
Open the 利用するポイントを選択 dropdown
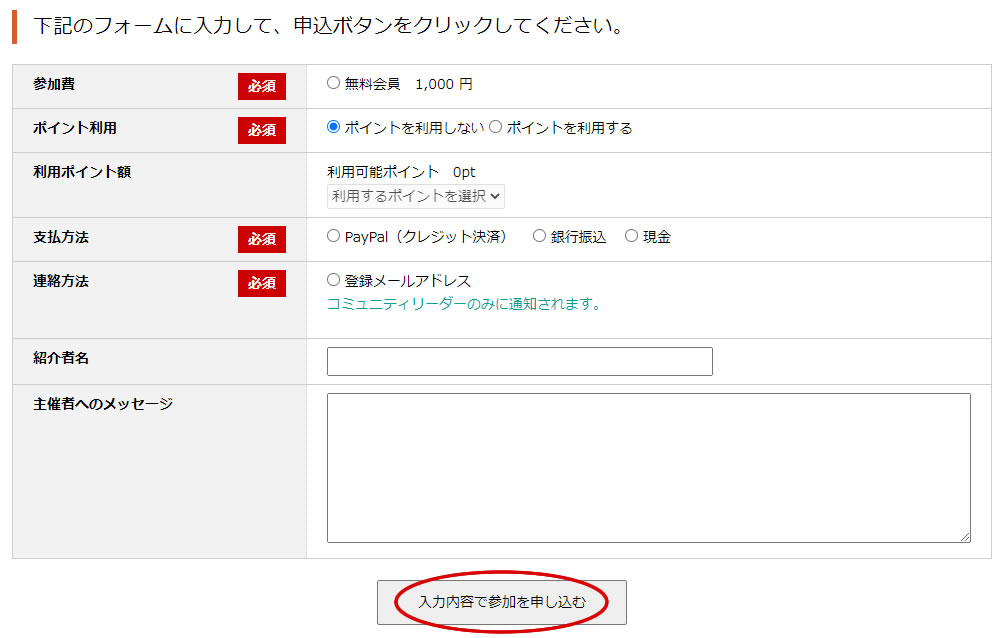coord(416,196)
